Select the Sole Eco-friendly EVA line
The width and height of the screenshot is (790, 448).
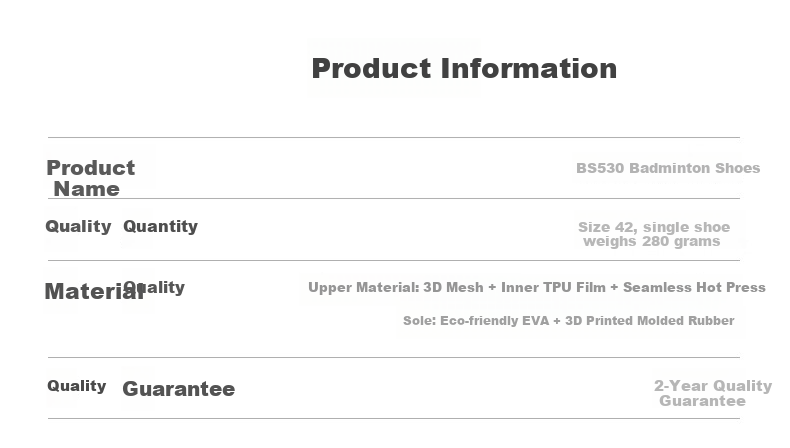[x=568, y=321]
